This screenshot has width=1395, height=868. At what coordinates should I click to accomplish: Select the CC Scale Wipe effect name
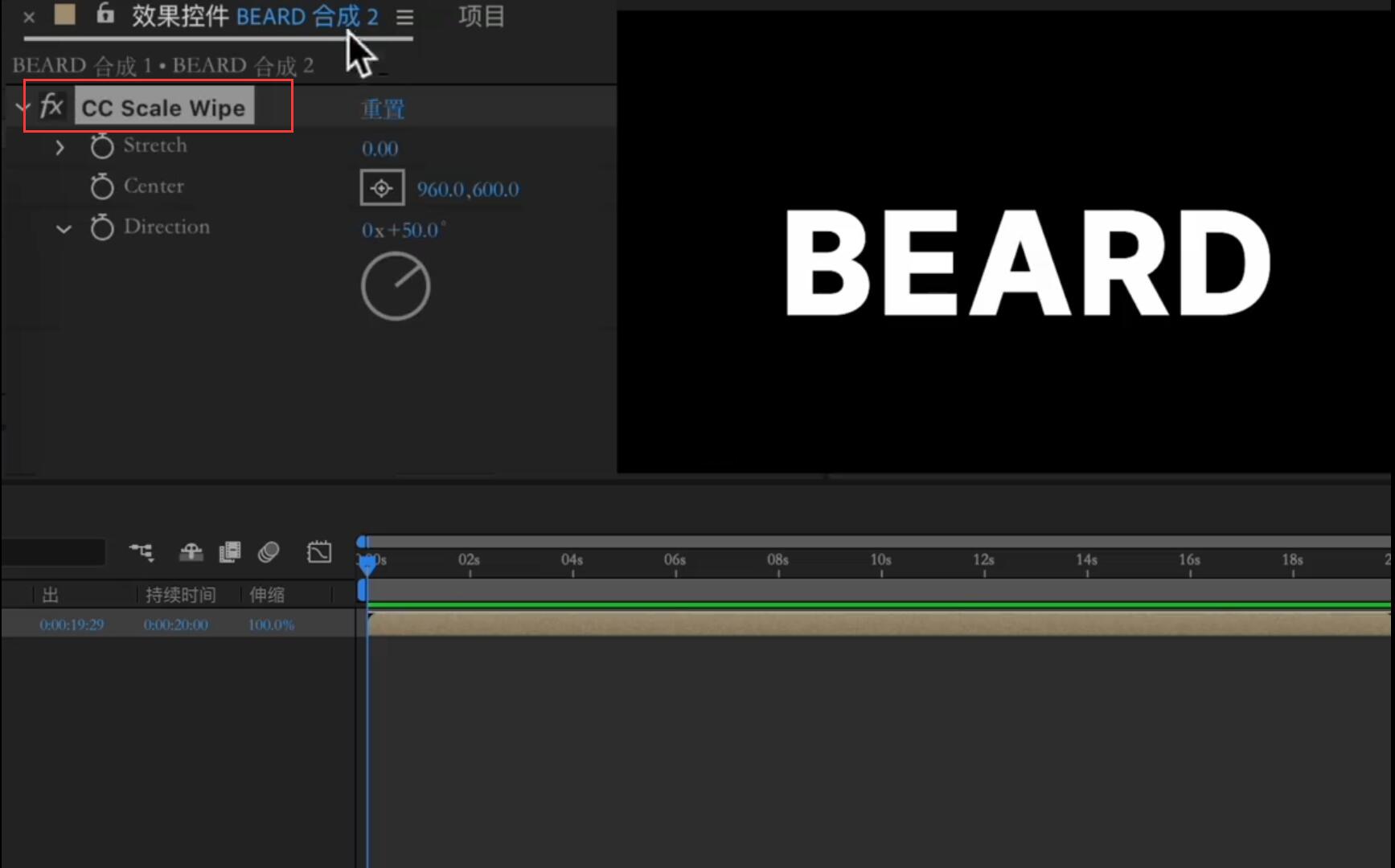164,108
